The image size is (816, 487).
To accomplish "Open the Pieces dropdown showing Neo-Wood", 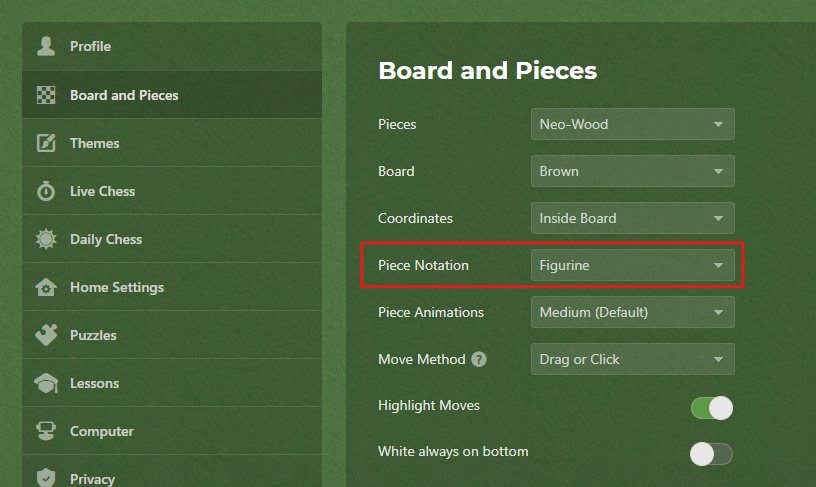I will pyautogui.click(x=632, y=124).
